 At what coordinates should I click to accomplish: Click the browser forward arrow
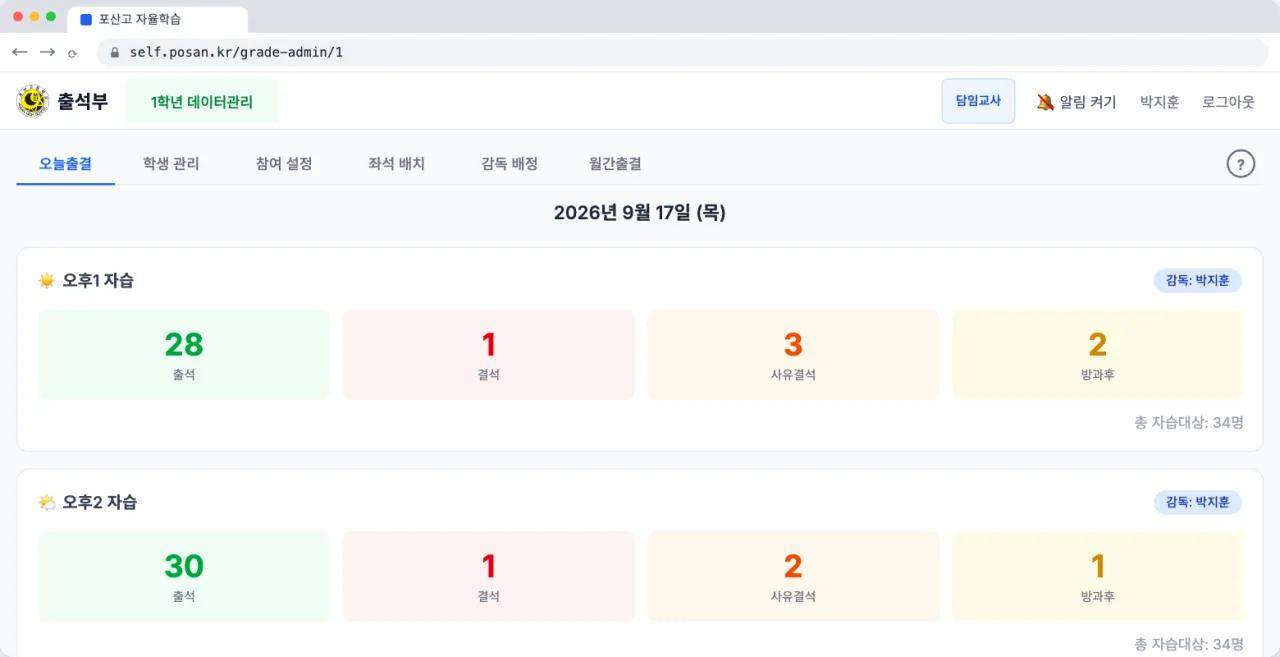click(x=47, y=52)
